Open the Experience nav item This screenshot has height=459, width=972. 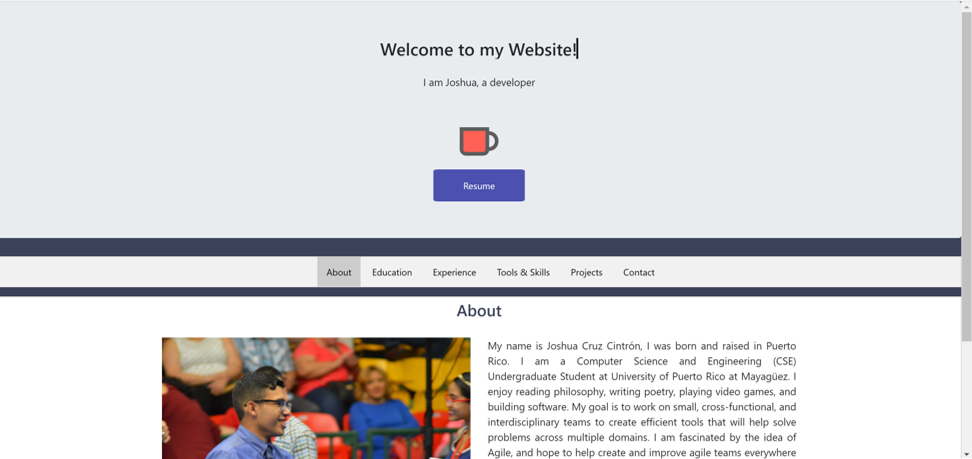[454, 272]
